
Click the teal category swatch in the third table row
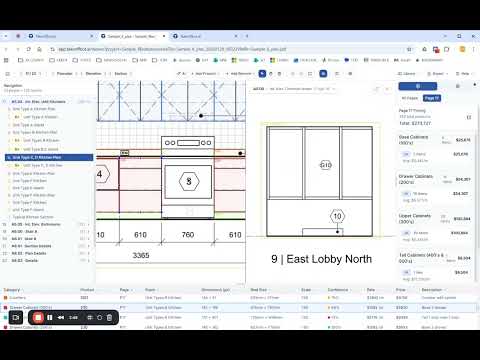point(5,317)
